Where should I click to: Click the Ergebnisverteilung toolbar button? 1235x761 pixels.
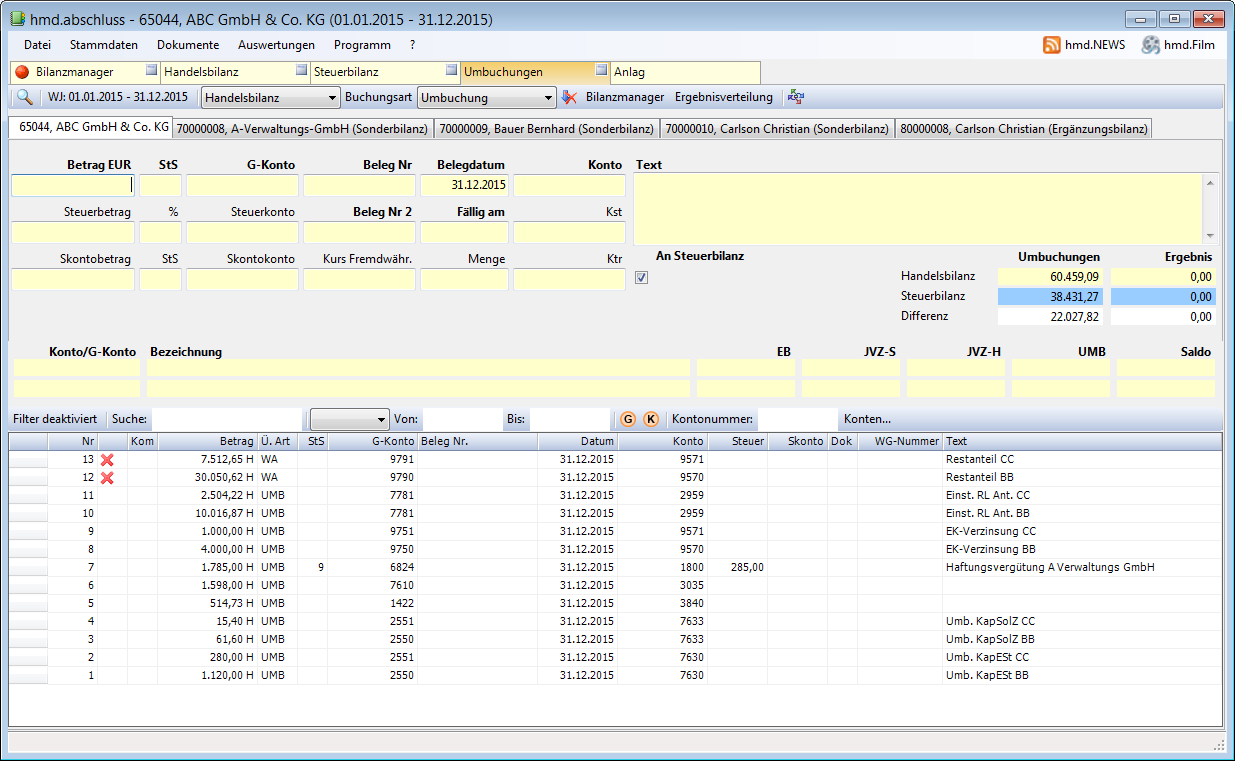[723, 98]
